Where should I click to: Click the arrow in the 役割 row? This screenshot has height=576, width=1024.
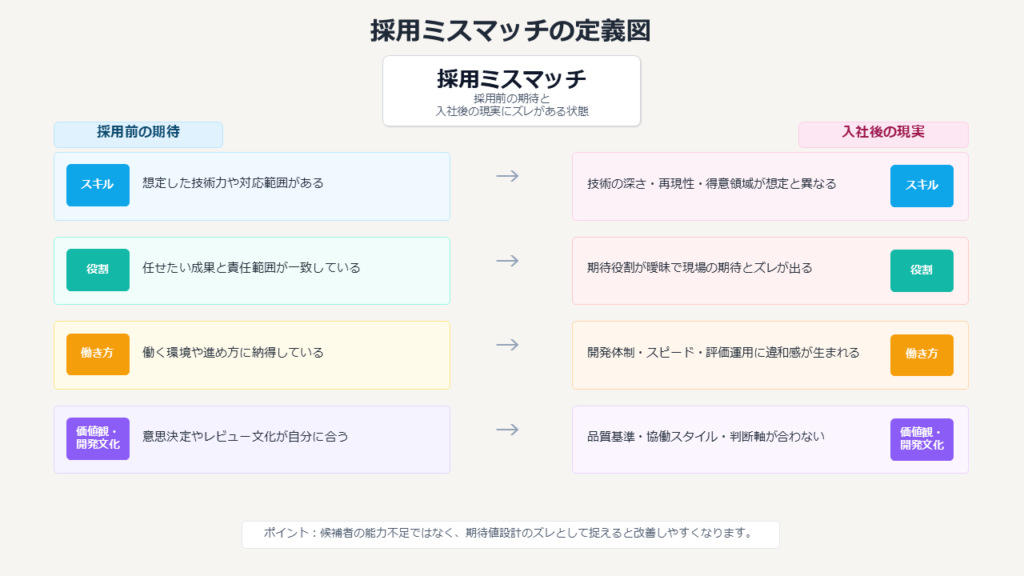pyautogui.click(x=508, y=261)
